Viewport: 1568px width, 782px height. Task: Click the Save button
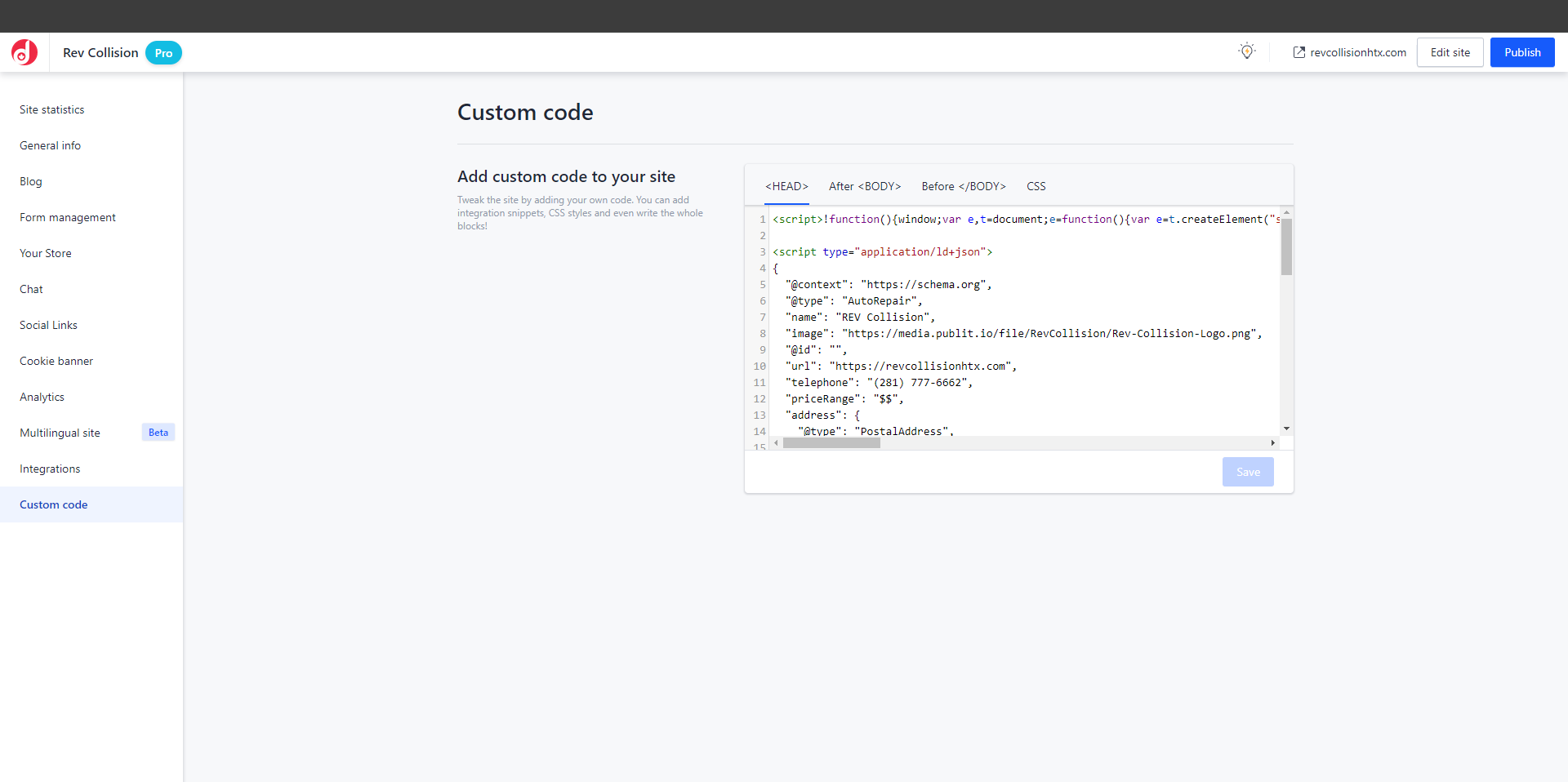[x=1248, y=472]
